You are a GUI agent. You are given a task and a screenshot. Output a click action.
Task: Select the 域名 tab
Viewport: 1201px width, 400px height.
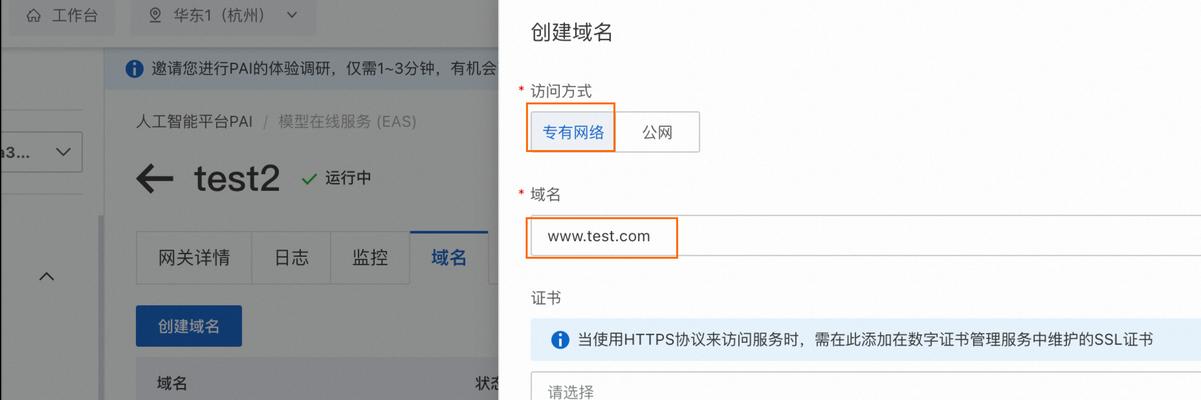[449, 257]
